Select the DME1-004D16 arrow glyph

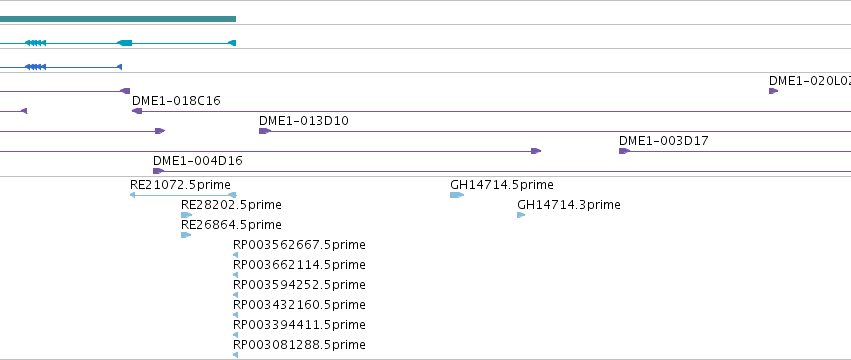[x=158, y=171]
